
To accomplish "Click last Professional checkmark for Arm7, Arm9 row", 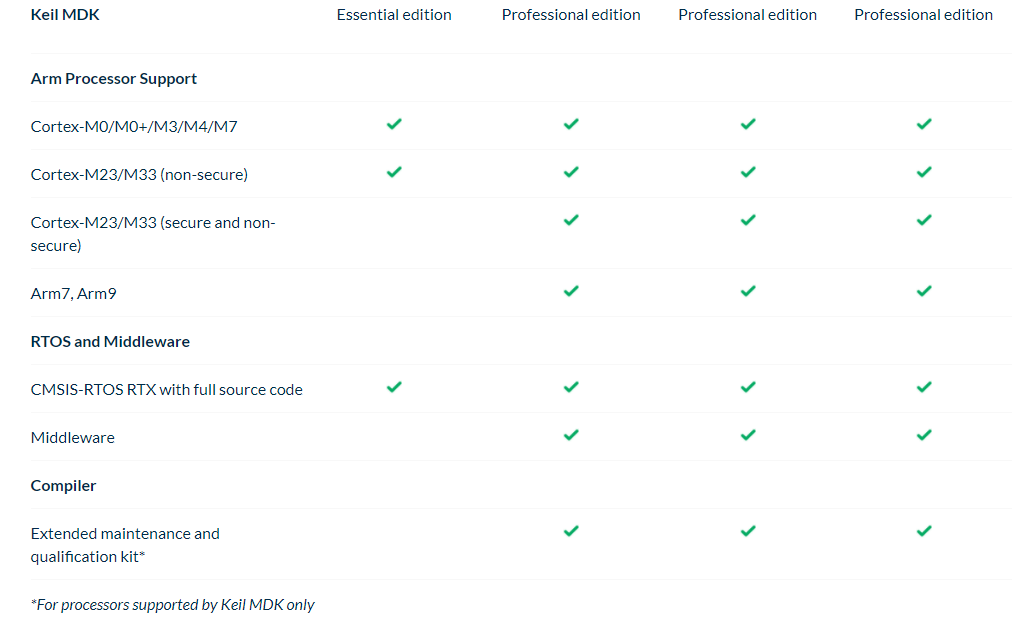I will (924, 291).
